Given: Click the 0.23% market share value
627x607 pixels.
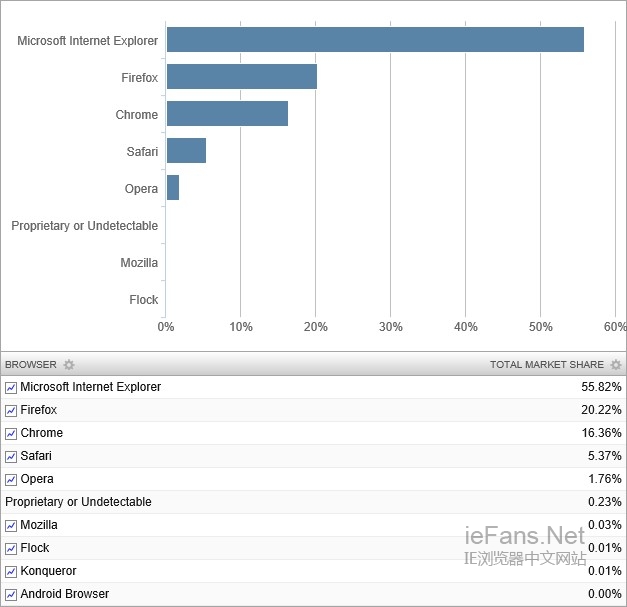Looking at the screenshot, I should pos(605,502).
